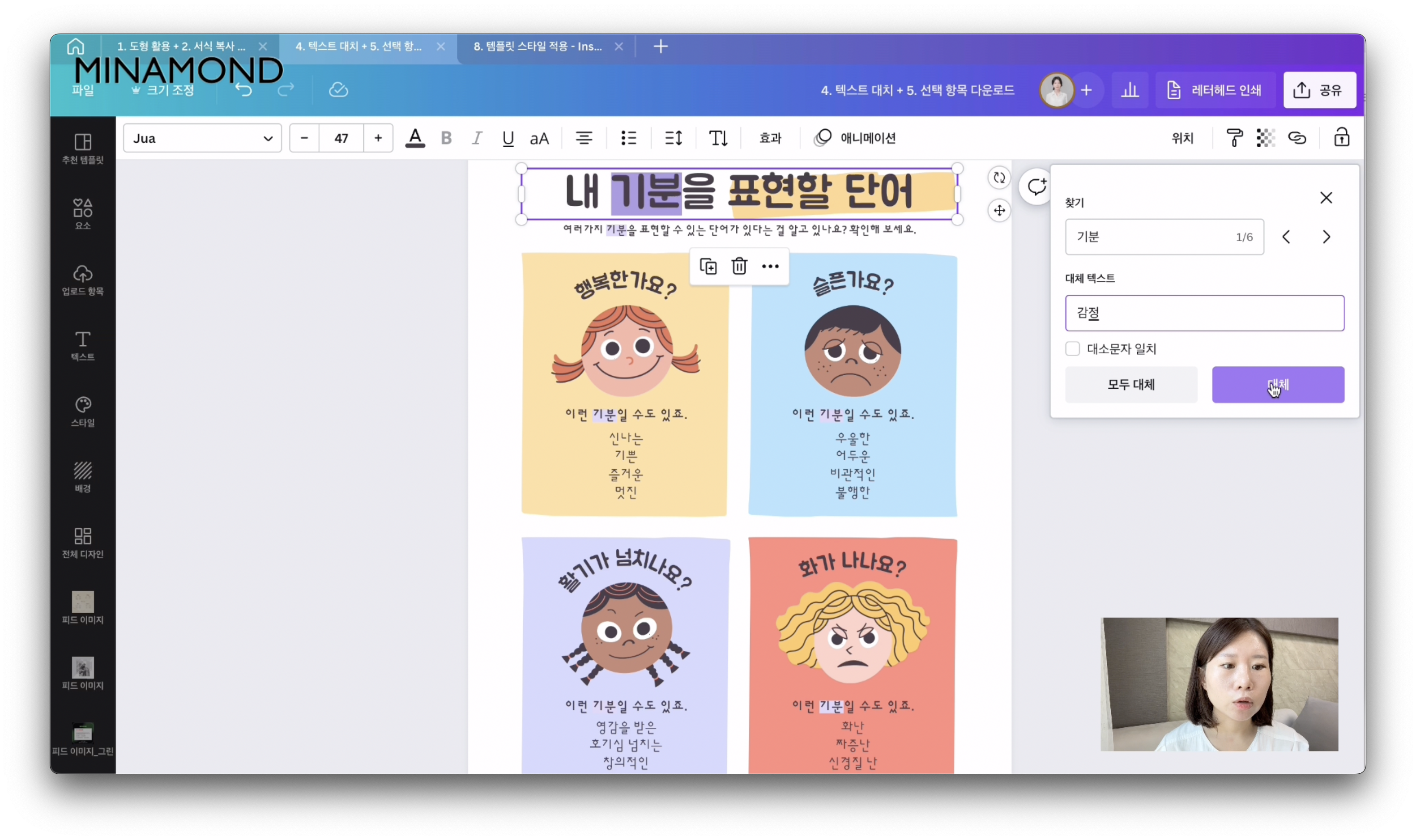Go to next search match arrow
This screenshot has height=840, width=1416.
pos(1326,237)
